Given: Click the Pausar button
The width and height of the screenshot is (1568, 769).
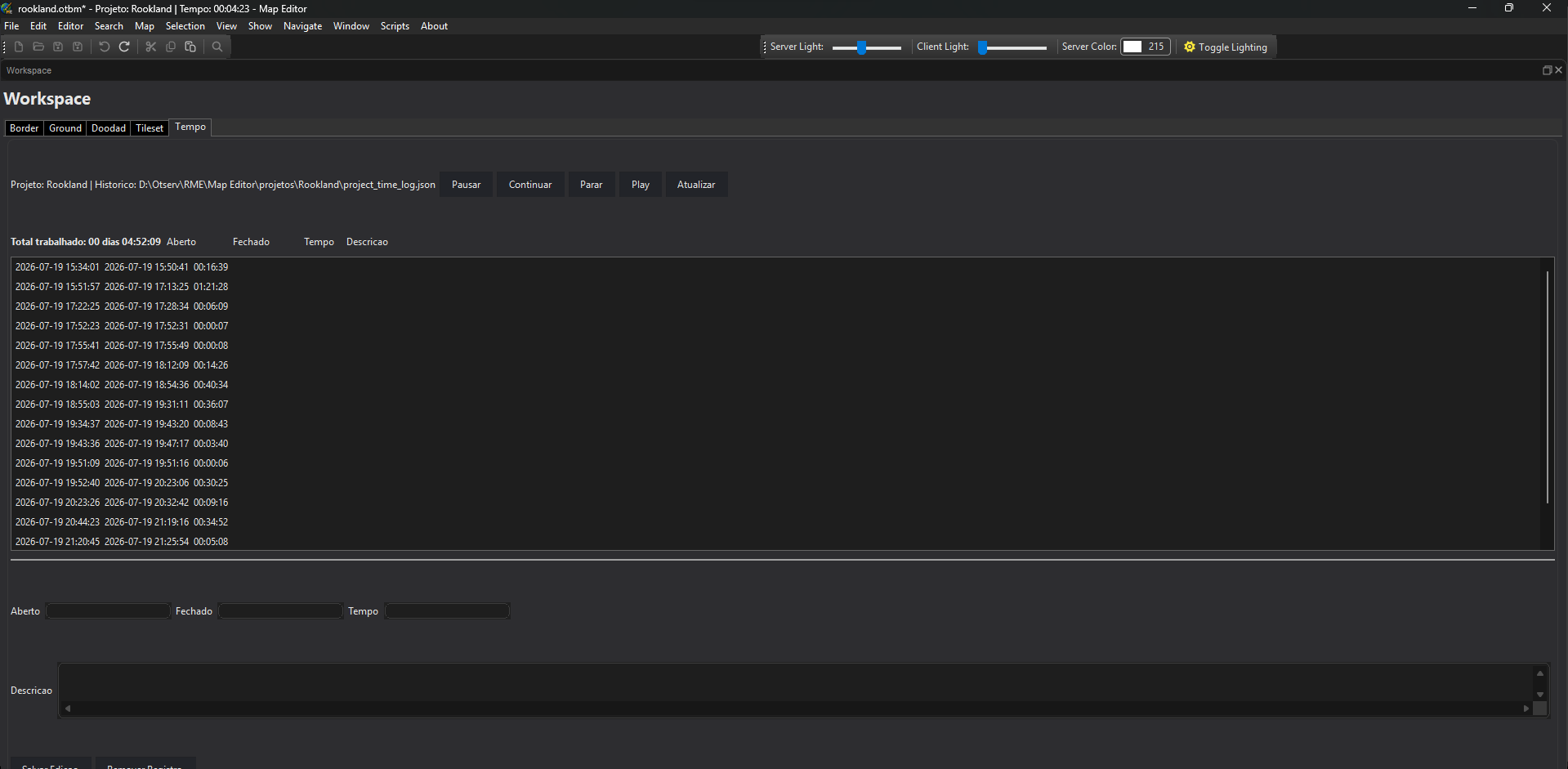Looking at the screenshot, I should coord(467,185).
